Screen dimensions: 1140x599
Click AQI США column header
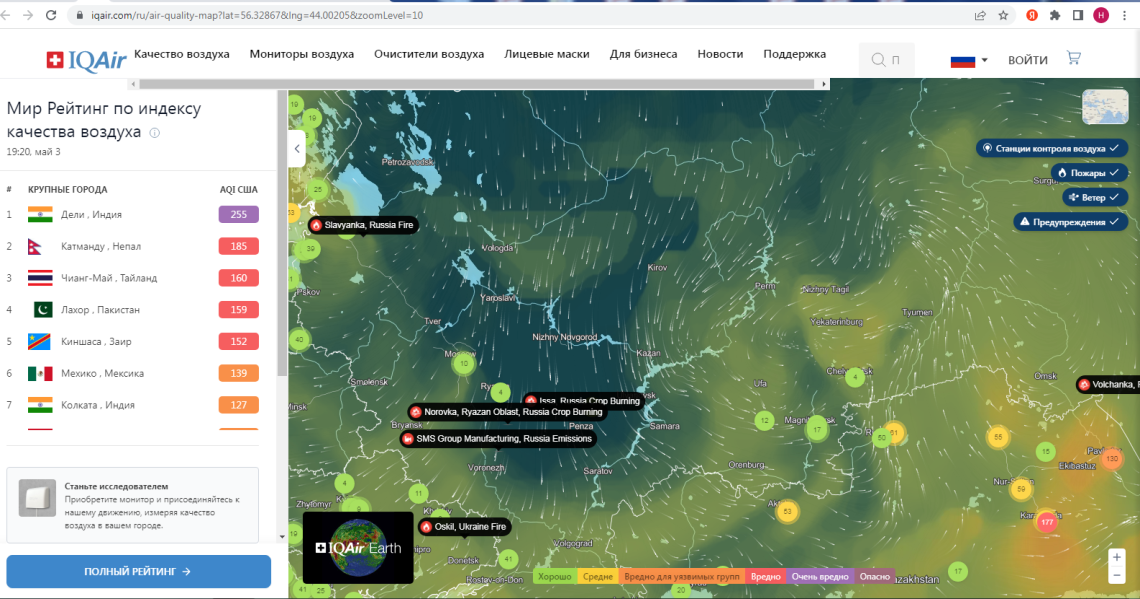(238, 190)
